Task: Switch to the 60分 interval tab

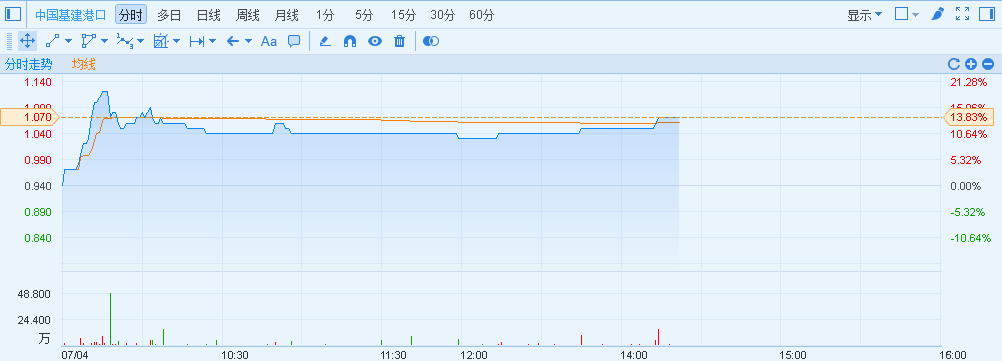Action: (481, 15)
